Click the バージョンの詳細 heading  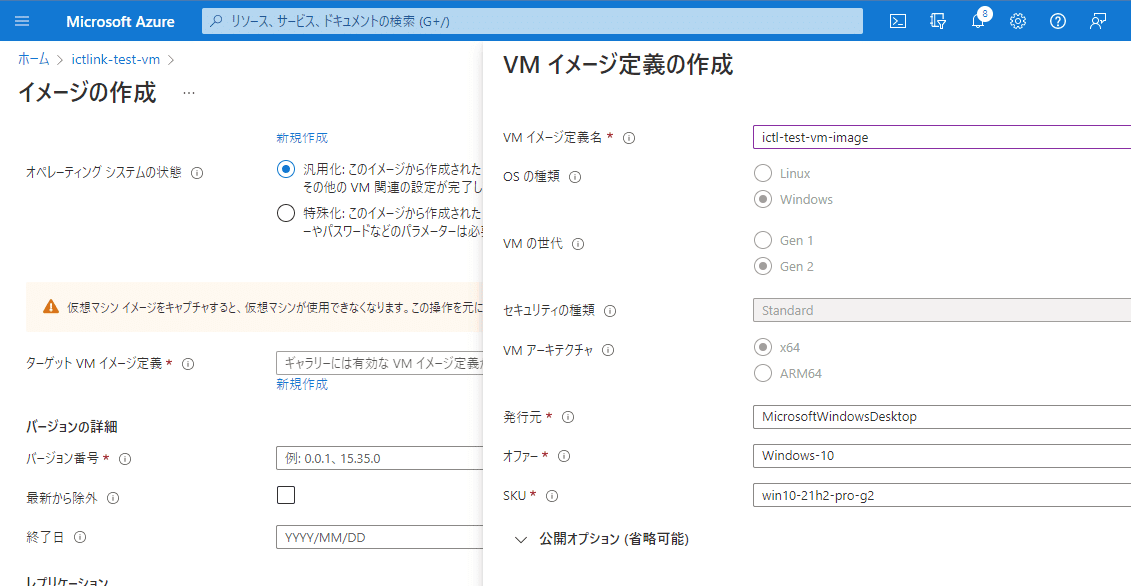[71, 427]
